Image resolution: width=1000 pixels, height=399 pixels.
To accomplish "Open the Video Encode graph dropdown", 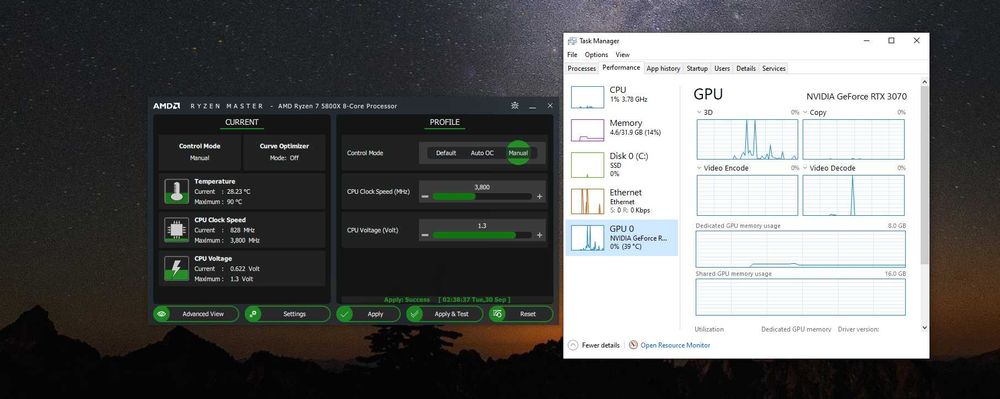I will (x=700, y=168).
